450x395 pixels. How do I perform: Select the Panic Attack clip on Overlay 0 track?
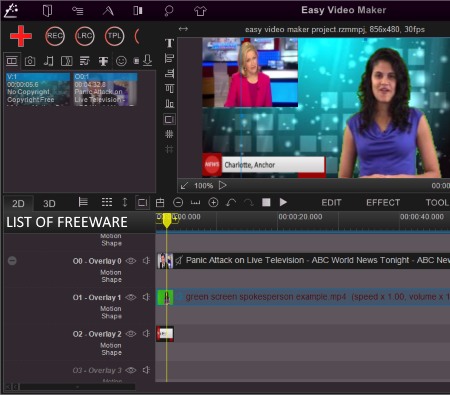(x=303, y=260)
